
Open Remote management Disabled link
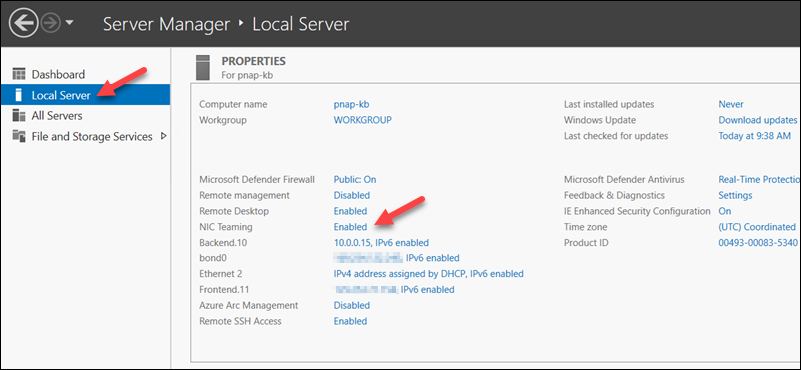tap(352, 195)
